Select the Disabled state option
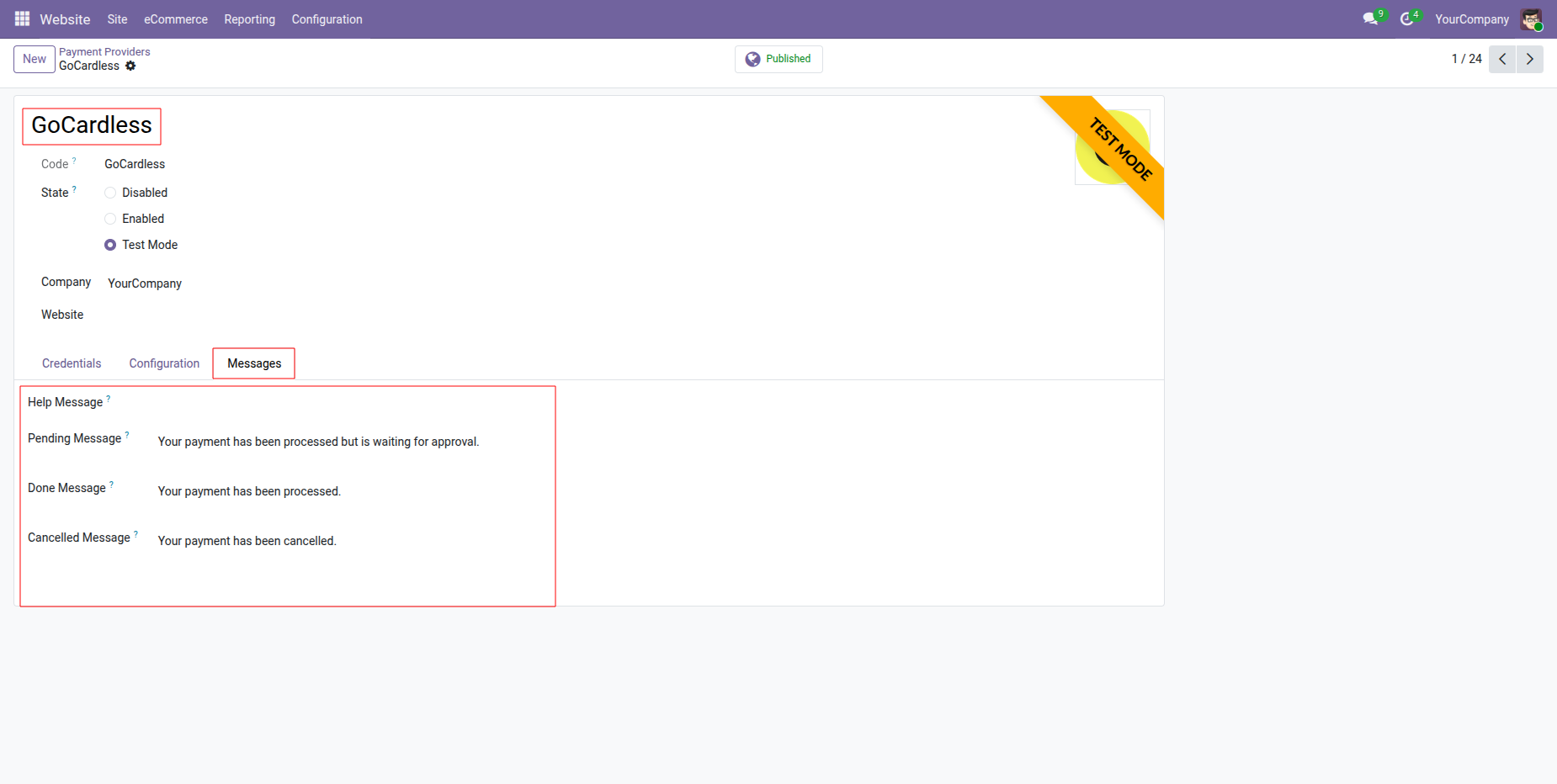The height and width of the screenshot is (784, 1557). (x=110, y=193)
